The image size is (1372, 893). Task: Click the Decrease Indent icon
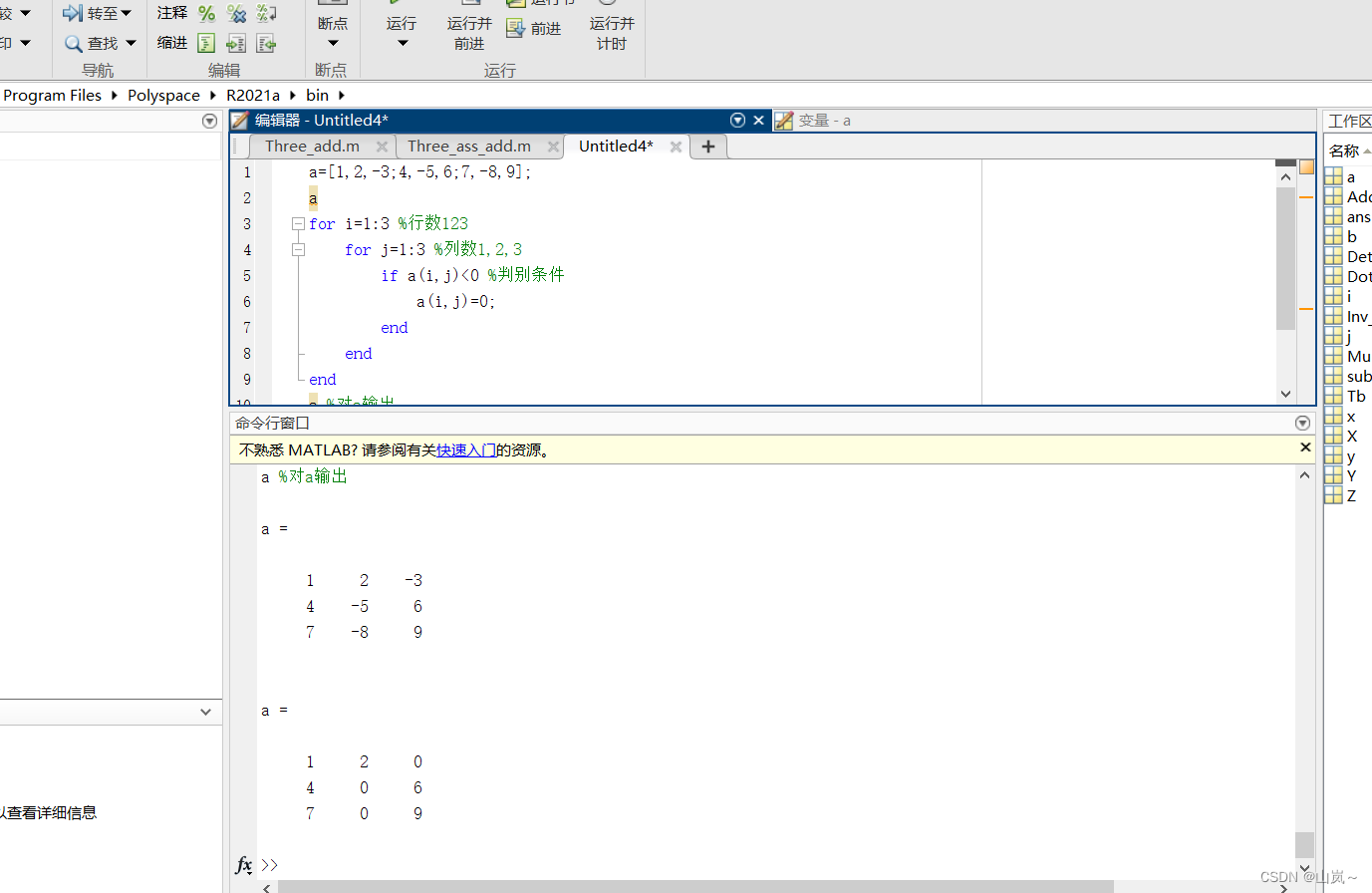266,43
